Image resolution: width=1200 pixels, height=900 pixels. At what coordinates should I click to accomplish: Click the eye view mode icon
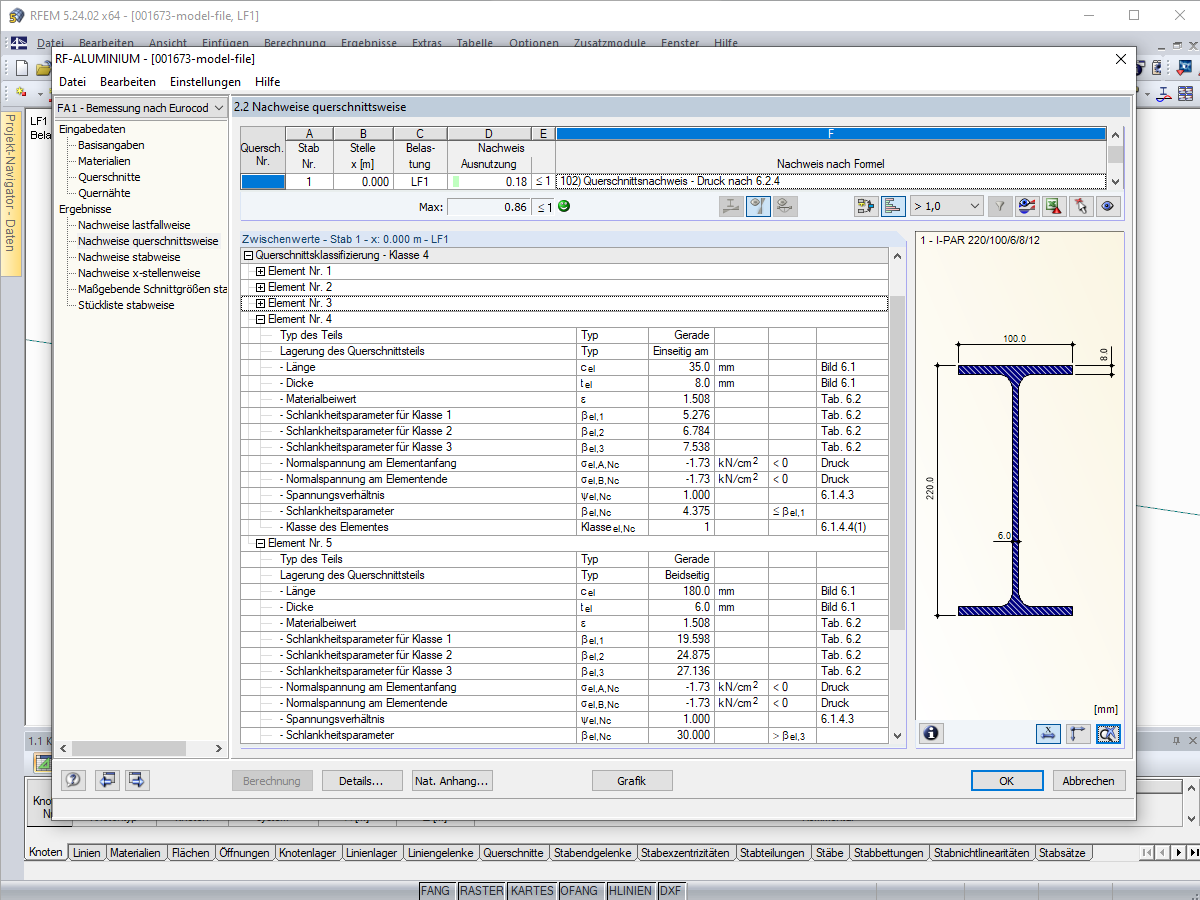tap(1107, 206)
